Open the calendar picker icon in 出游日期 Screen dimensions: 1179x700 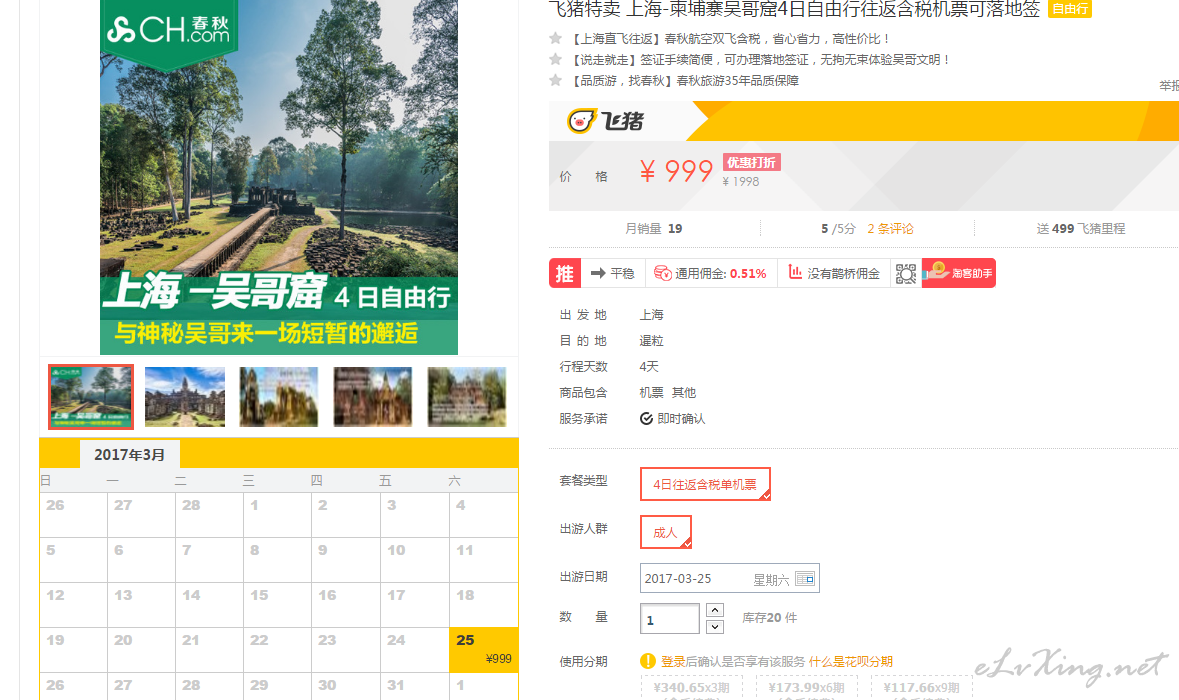tap(805, 578)
